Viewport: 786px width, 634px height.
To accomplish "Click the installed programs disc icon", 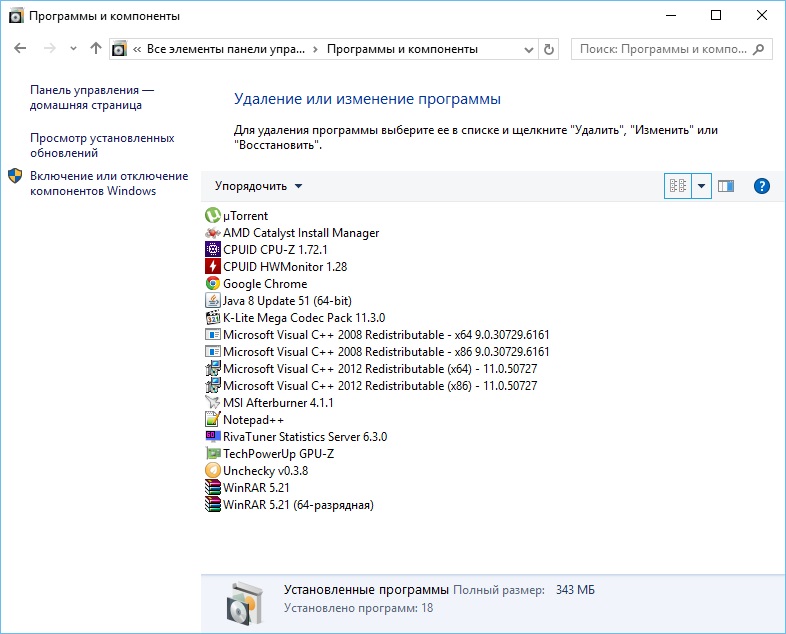I will pyautogui.click(x=245, y=603).
